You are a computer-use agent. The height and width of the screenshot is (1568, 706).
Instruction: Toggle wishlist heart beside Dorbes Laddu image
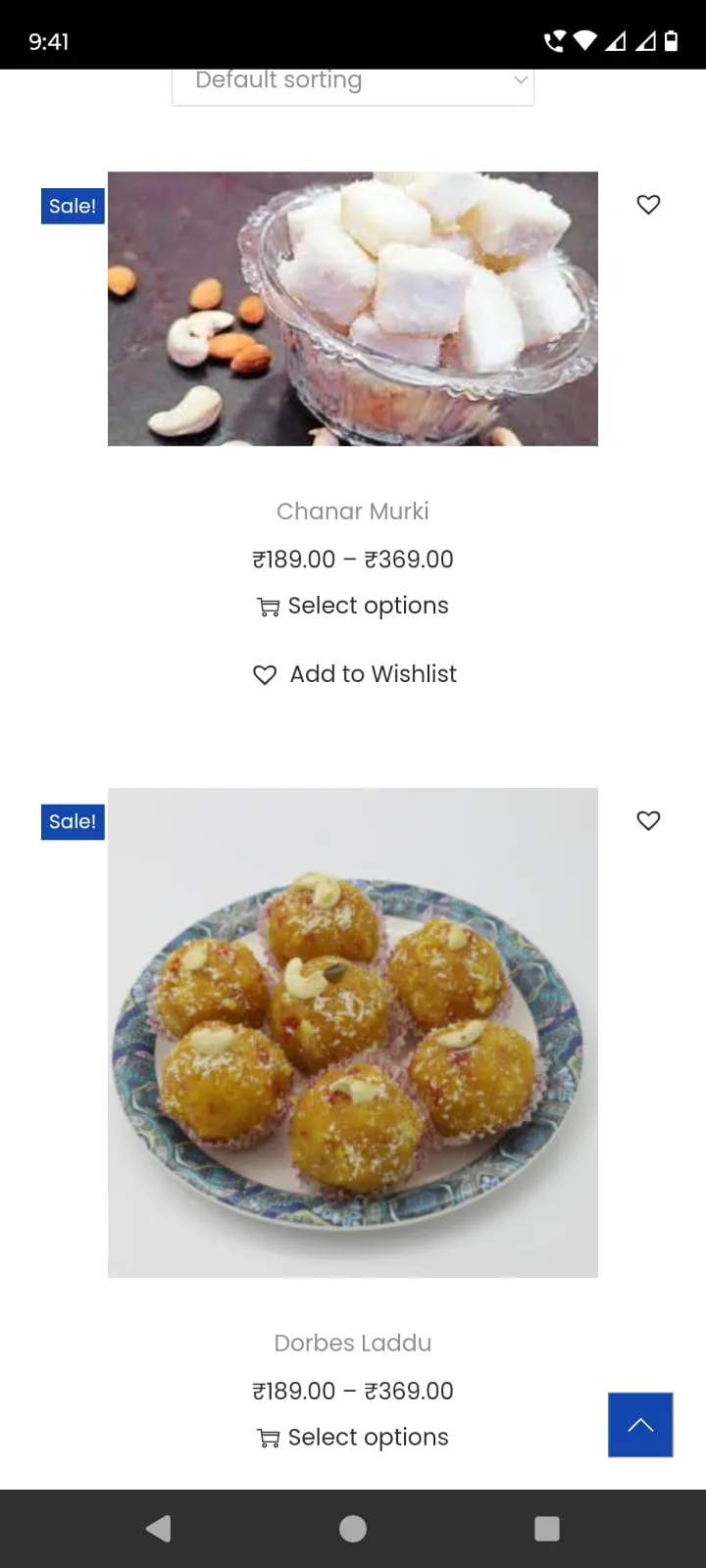[x=648, y=820]
